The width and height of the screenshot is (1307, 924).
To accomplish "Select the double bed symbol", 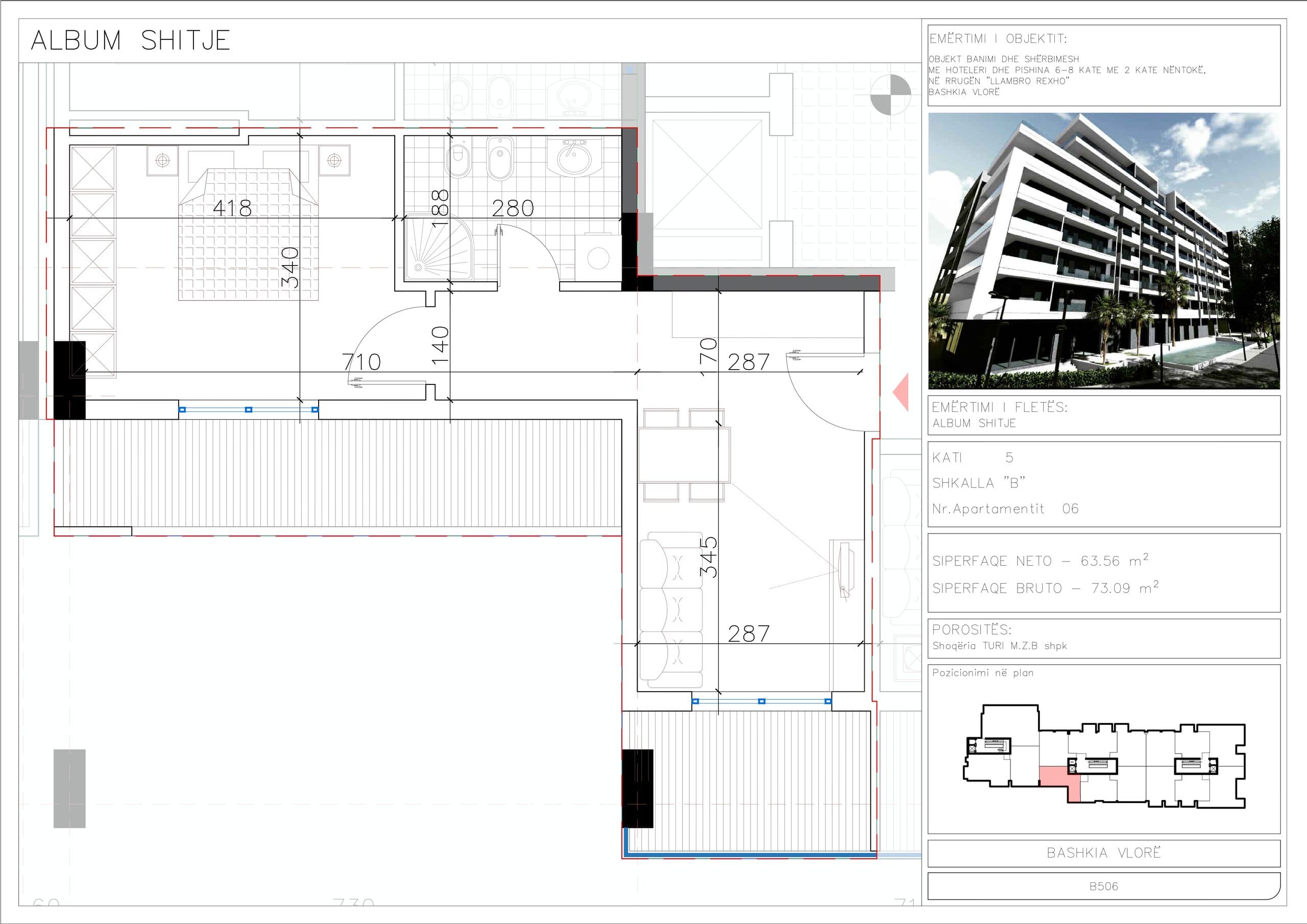I will tap(248, 234).
